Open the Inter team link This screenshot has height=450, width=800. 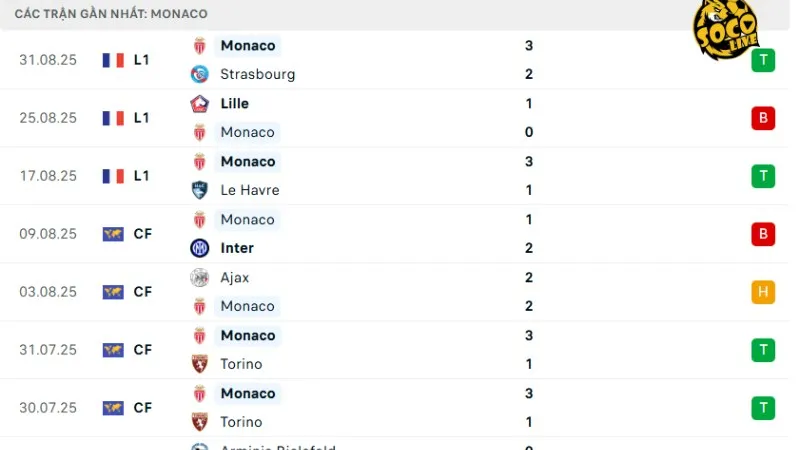[x=237, y=248]
